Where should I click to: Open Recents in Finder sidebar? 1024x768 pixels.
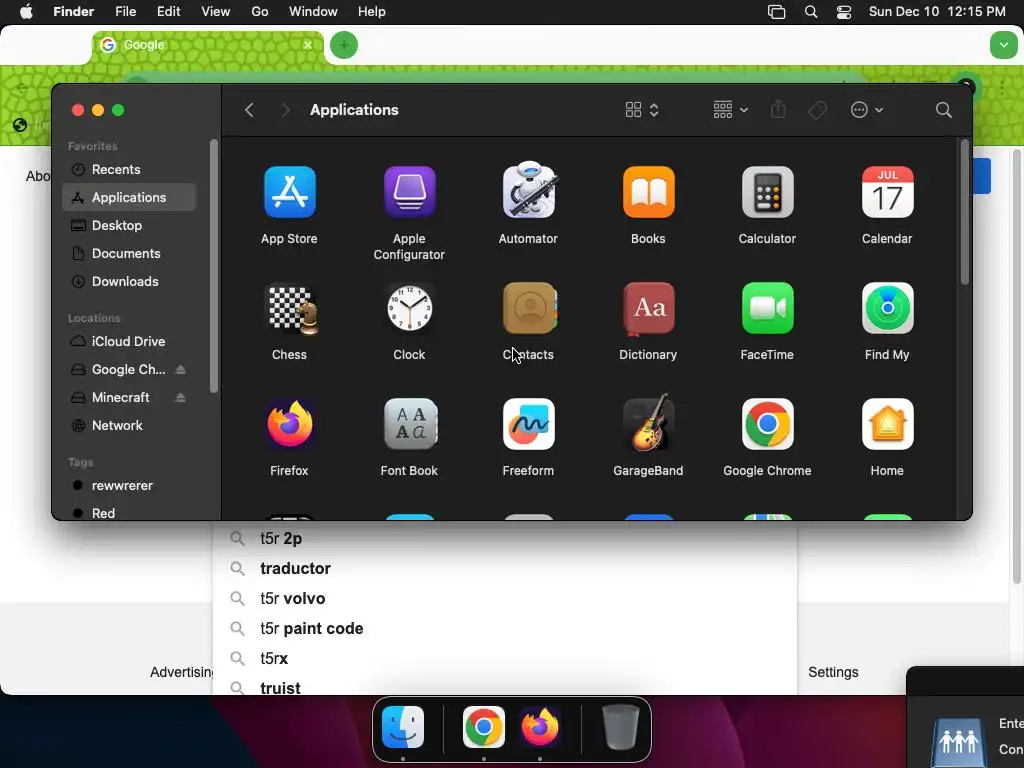(x=129, y=170)
